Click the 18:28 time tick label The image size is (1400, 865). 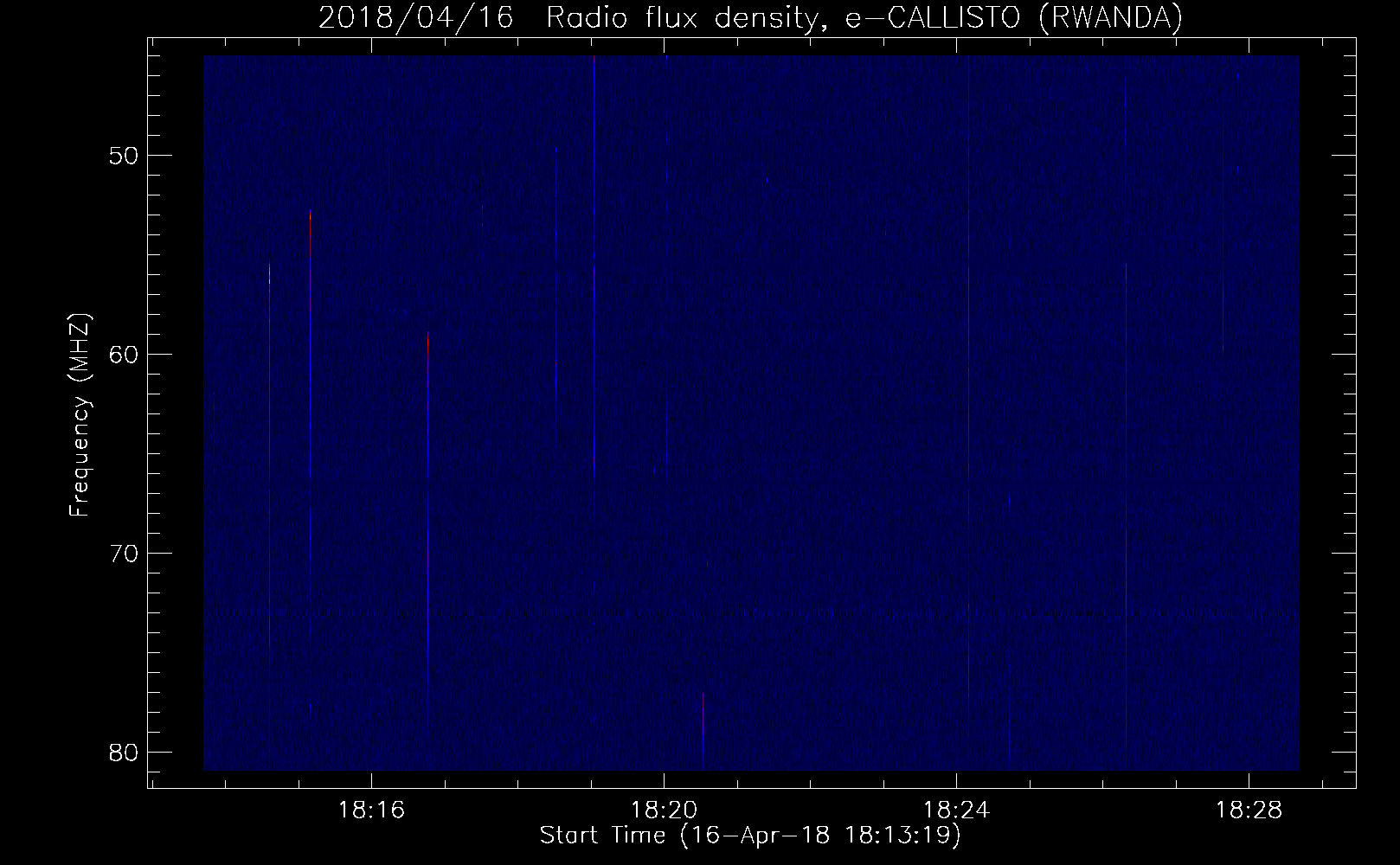tap(1249, 811)
